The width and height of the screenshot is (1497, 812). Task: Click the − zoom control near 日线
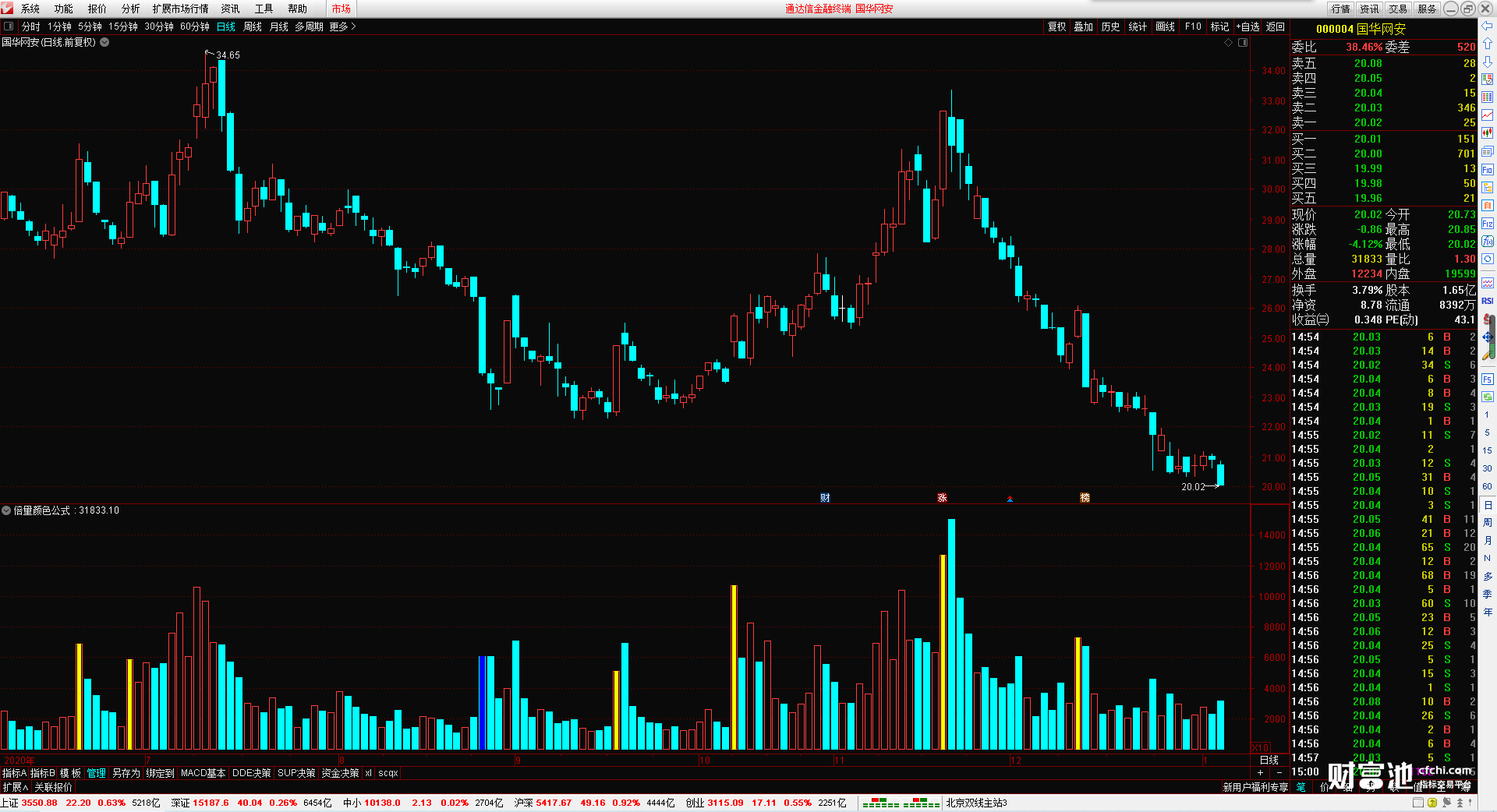1279,773
